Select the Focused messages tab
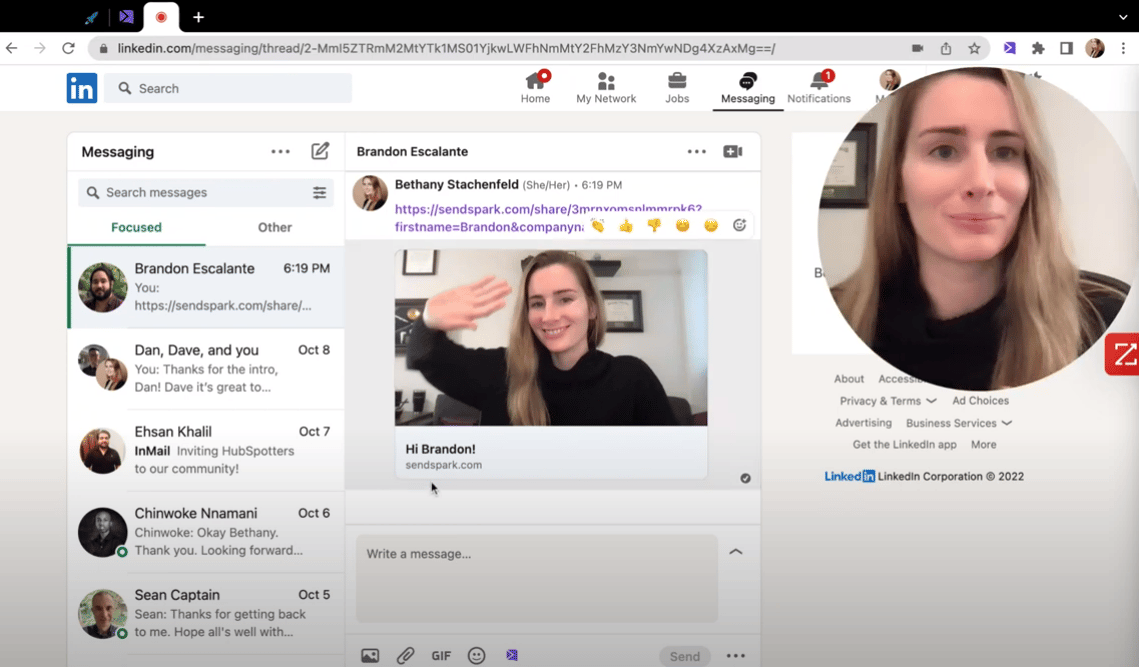 click(x=137, y=227)
